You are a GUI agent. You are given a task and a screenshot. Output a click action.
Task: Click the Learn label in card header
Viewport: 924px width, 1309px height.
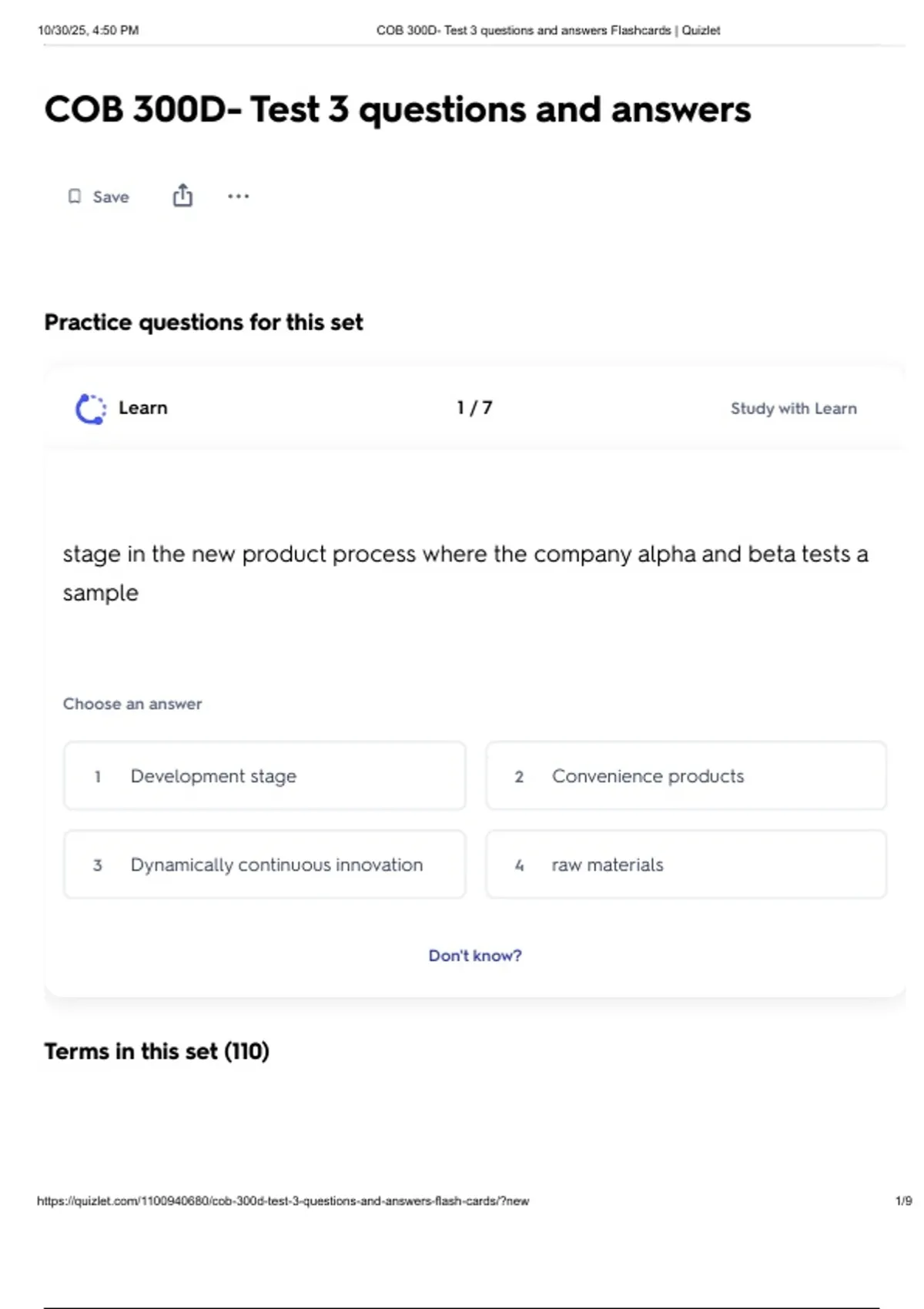(x=143, y=408)
